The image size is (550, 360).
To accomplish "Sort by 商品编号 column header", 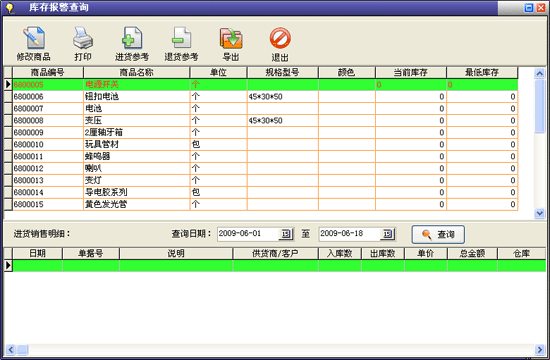I will tap(48, 73).
